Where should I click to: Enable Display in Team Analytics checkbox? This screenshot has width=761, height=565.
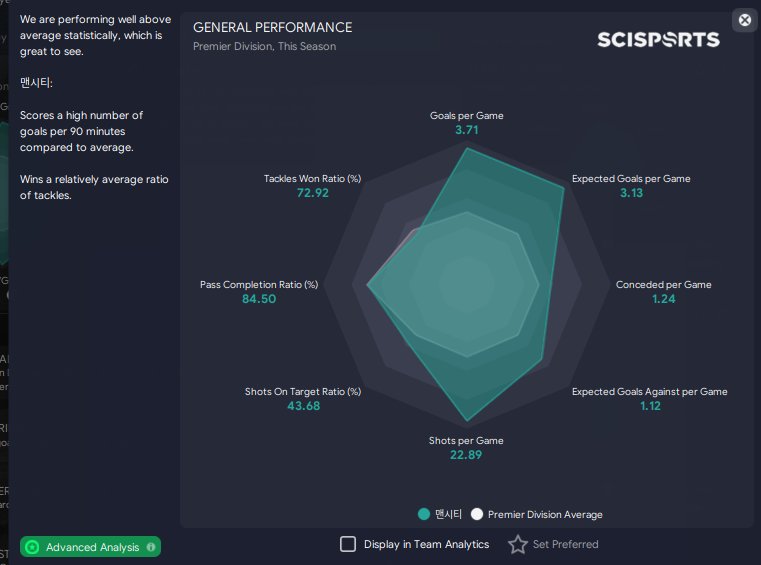(348, 544)
